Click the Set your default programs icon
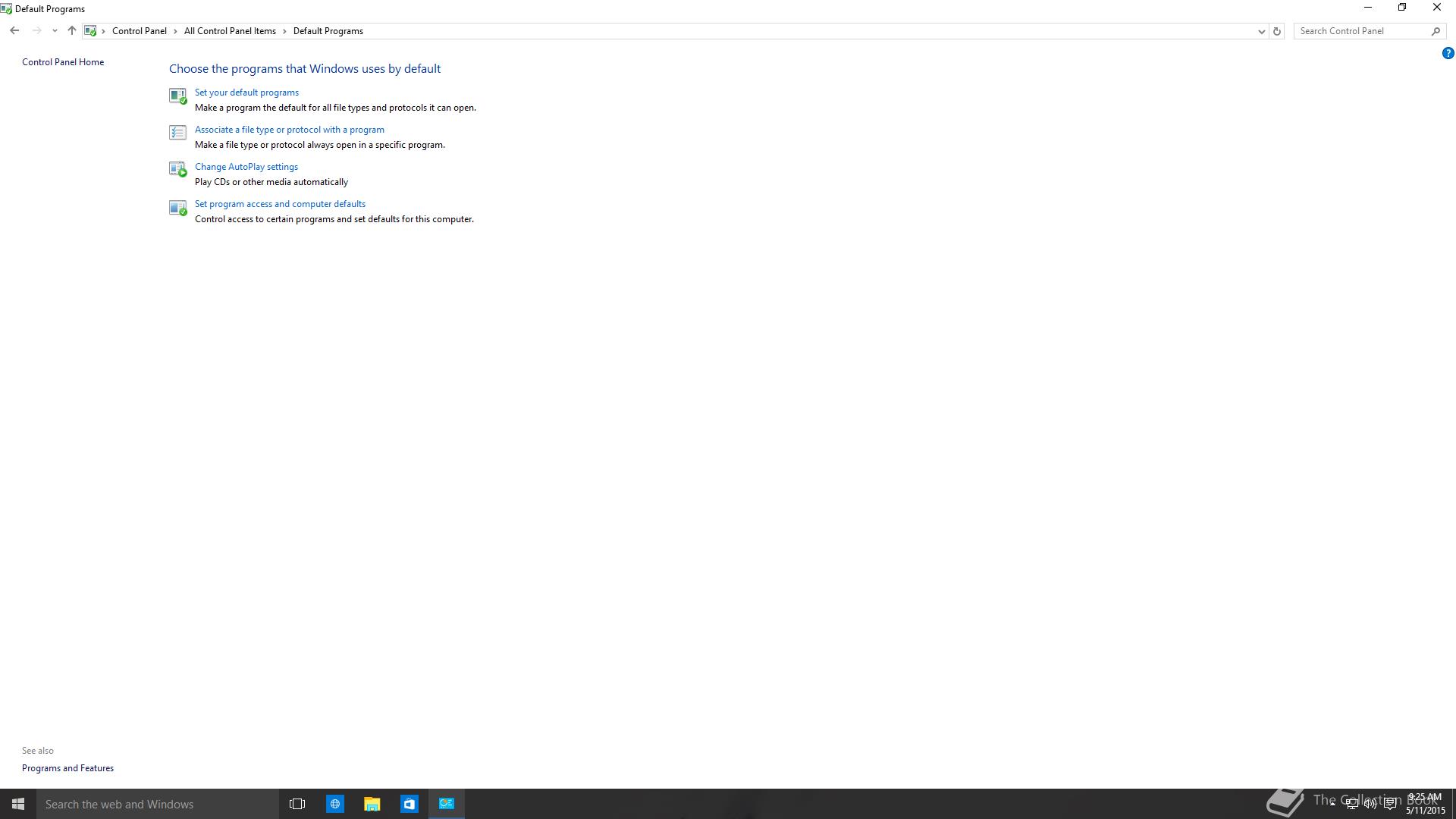Screen dimensions: 1456x819 177,96
